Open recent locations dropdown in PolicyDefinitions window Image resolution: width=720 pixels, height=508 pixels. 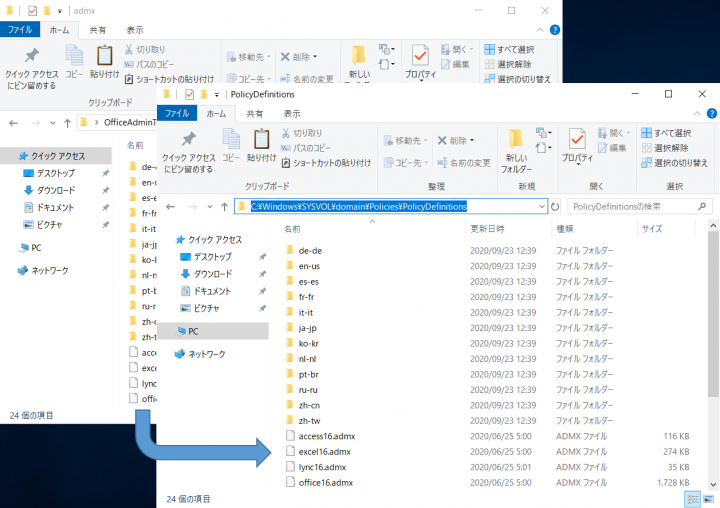[209, 207]
